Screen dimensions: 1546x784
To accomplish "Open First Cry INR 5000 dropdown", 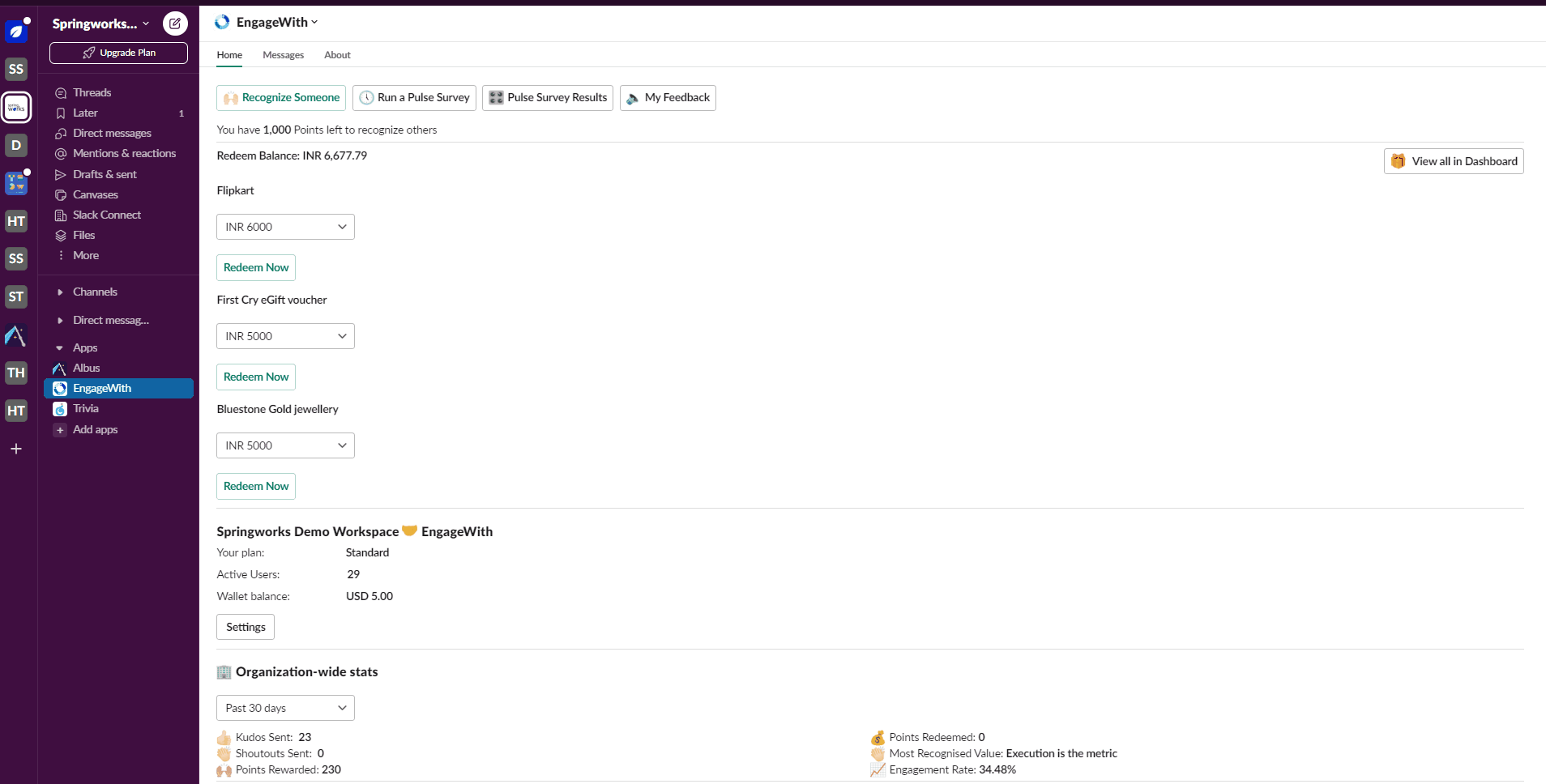I will (285, 336).
